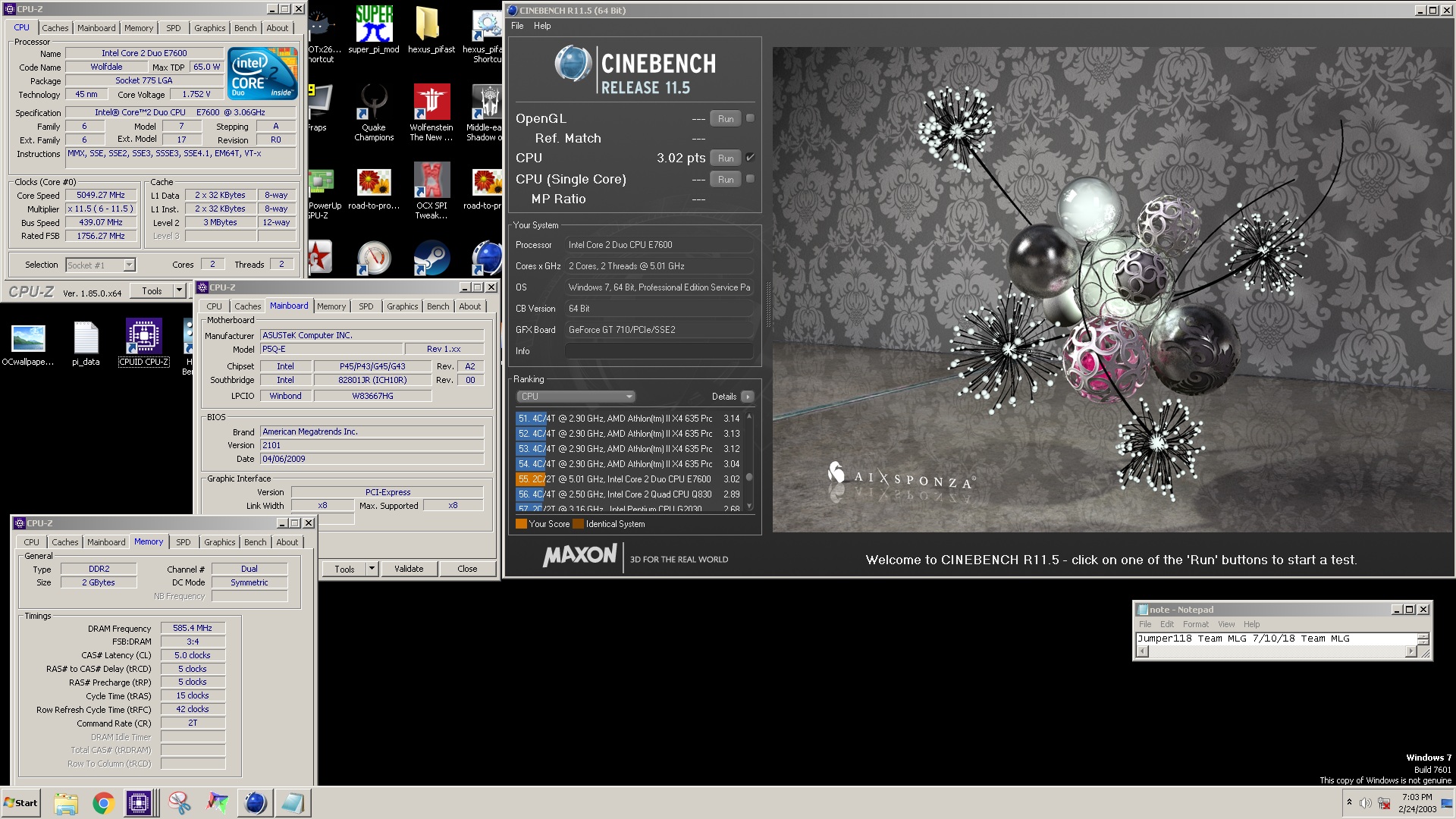Run the CPU Single Core benchmark
The image size is (1456, 819).
coord(726,179)
